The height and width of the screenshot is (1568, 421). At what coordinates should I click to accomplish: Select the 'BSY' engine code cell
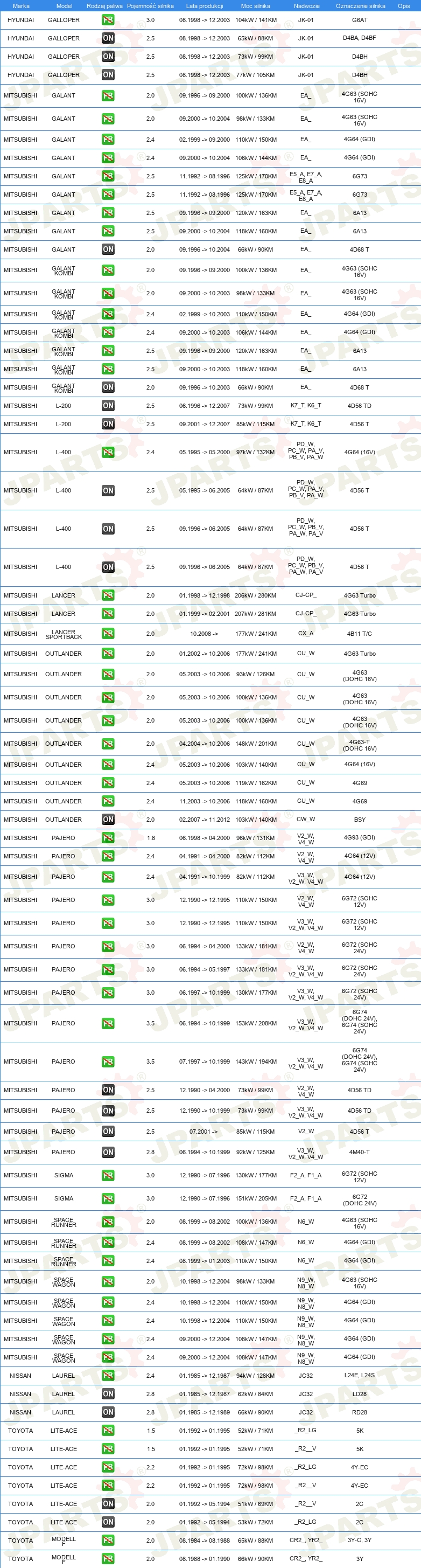(x=360, y=820)
